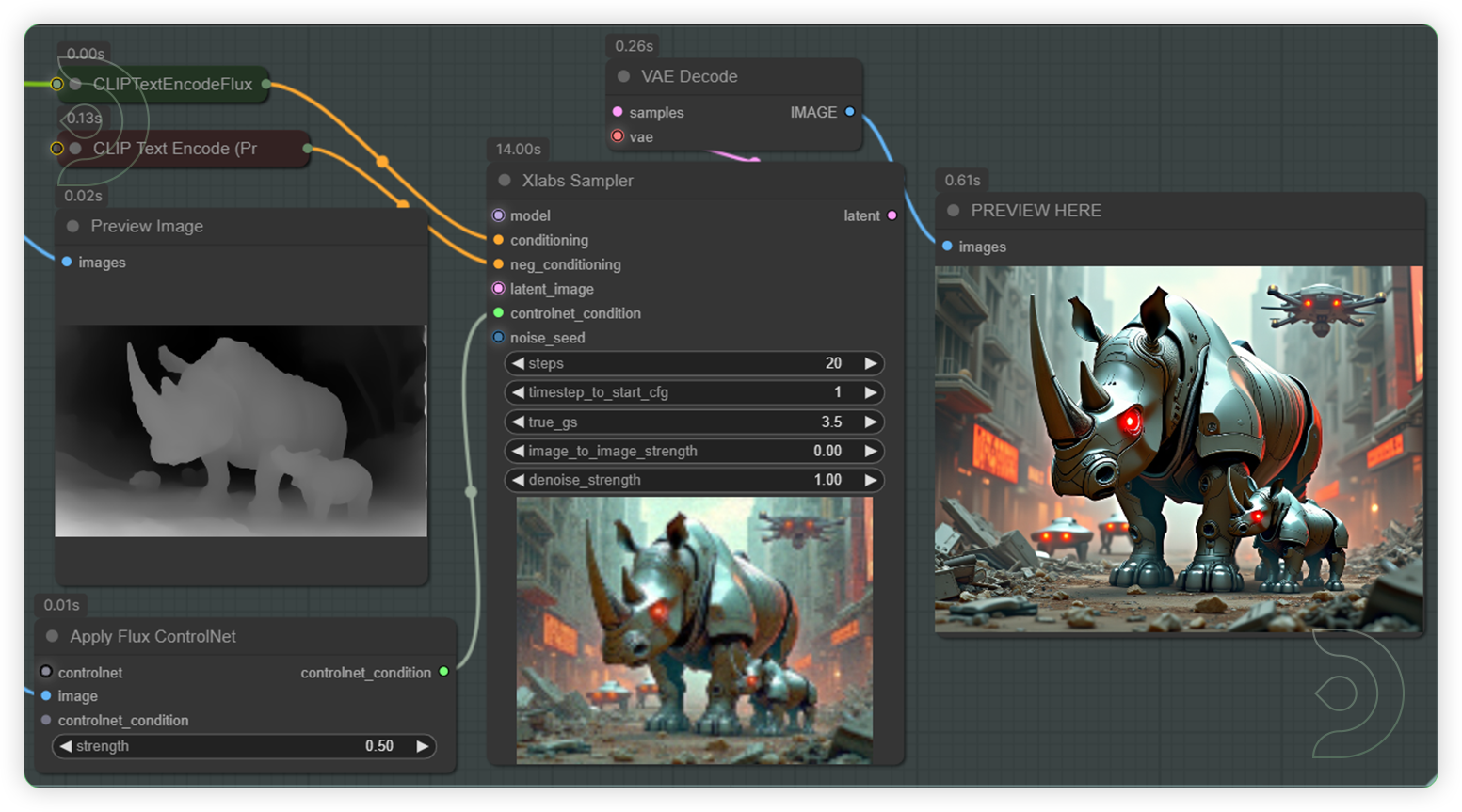This screenshot has width=1462, height=812.
Task: Click the 14.00s execution time badge
Action: (x=519, y=150)
